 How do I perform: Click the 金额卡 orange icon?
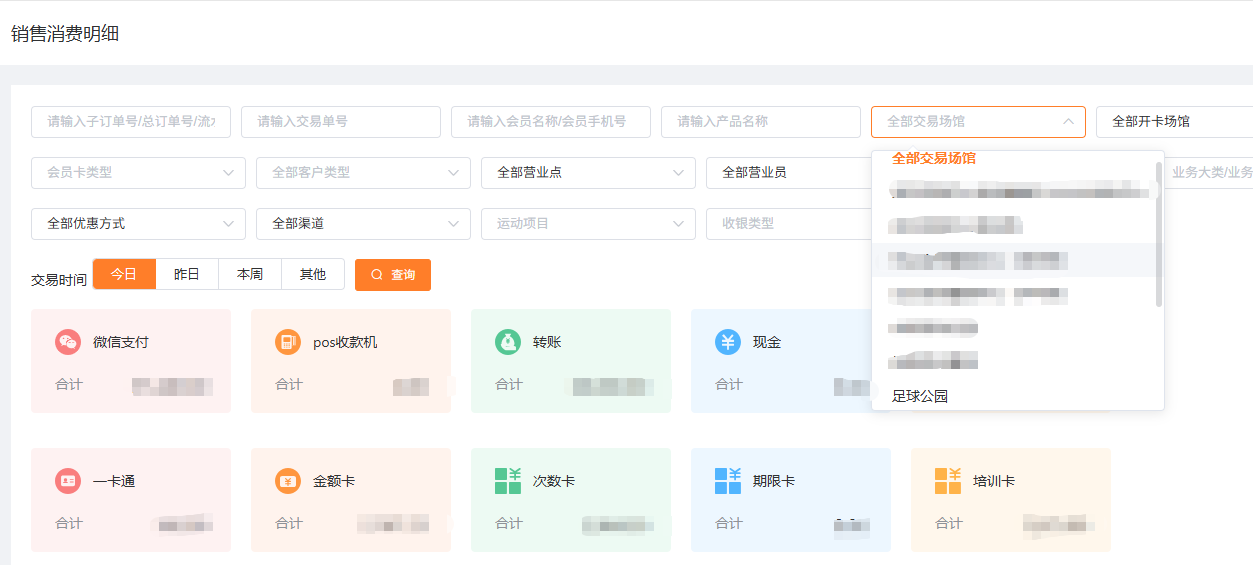click(x=288, y=481)
